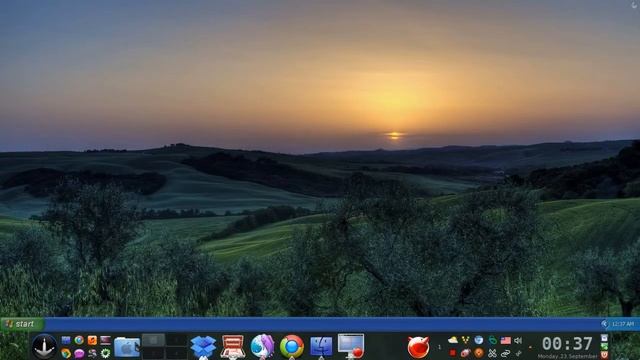Click the speaker volume tray icon
Viewport: 640px width, 360px height.
point(518,340)
